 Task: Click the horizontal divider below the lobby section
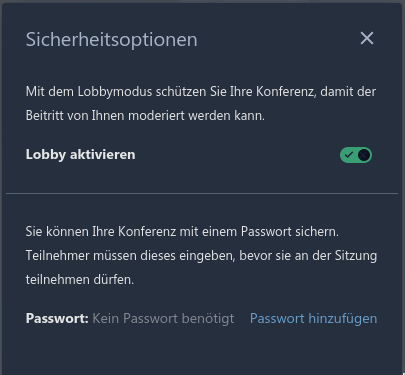tap(202, 193)
